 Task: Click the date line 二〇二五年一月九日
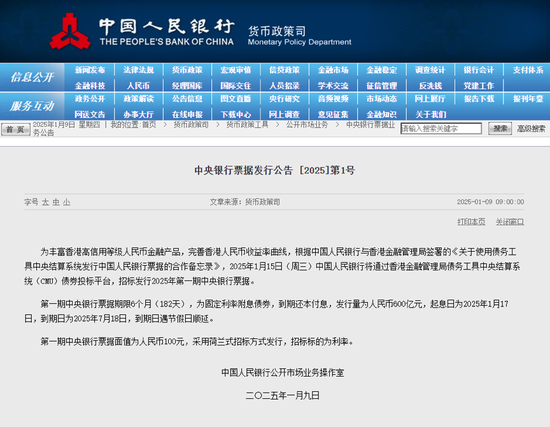pyautogui.click(x=283, y=395)
